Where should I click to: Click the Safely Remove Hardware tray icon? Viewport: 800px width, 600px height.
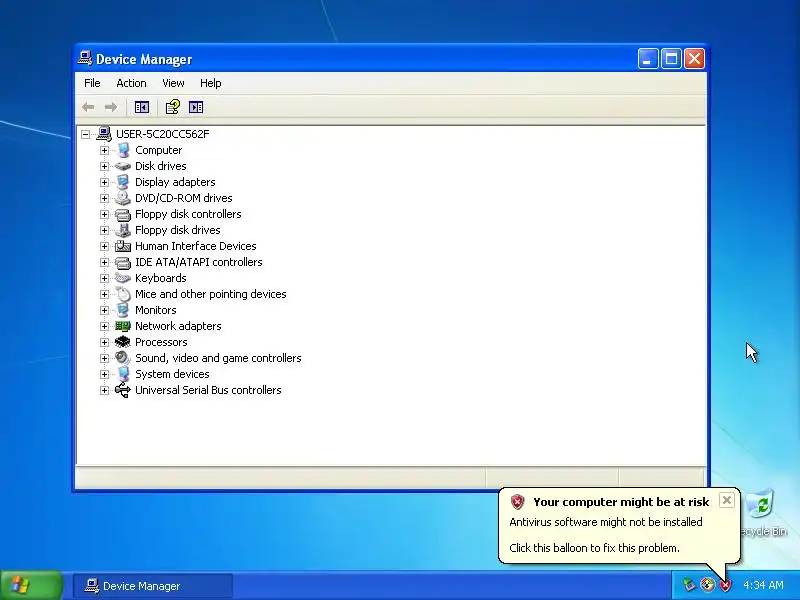(x=689, y=585)
